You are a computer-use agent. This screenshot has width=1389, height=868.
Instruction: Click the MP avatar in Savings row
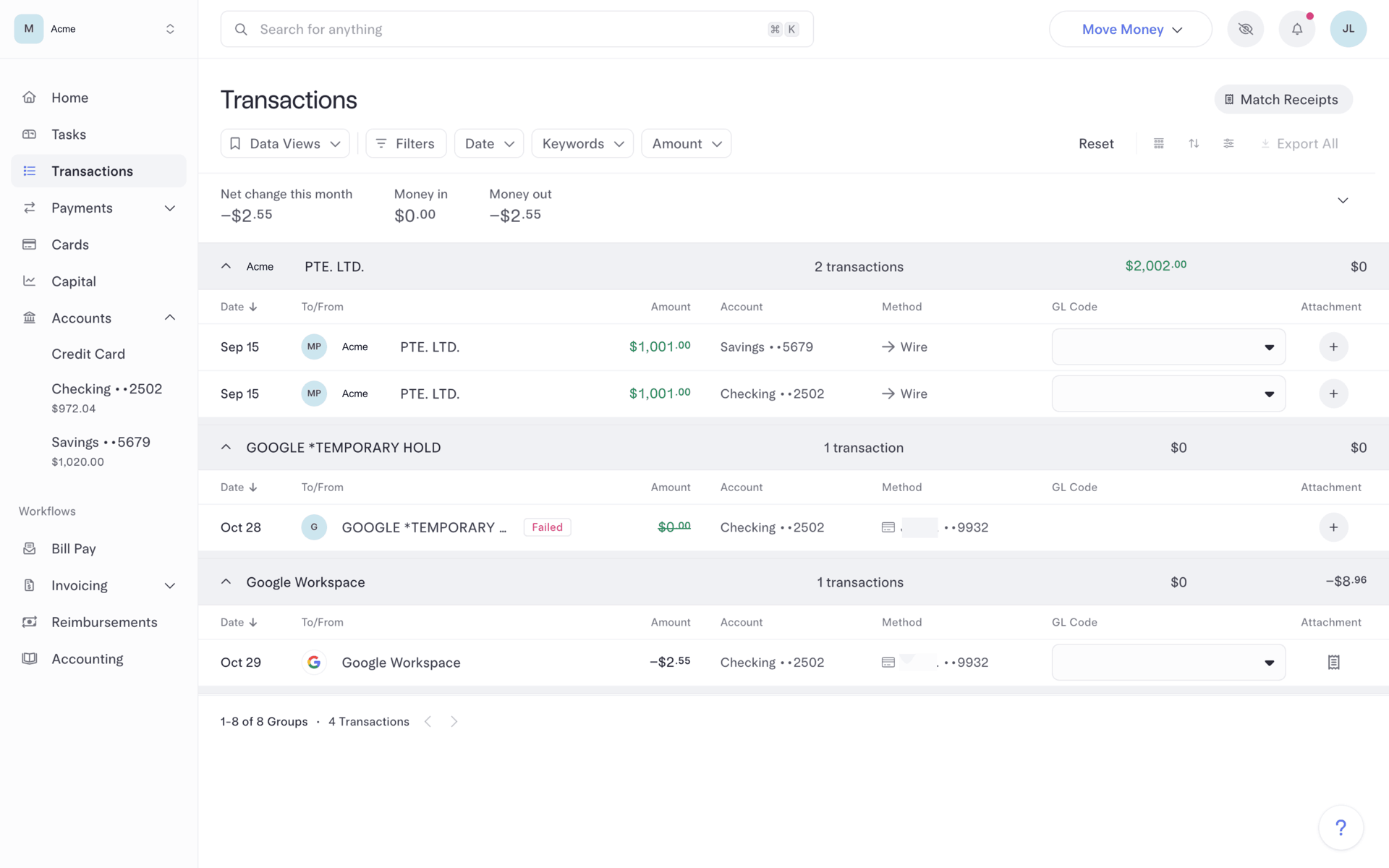(314, 346)
